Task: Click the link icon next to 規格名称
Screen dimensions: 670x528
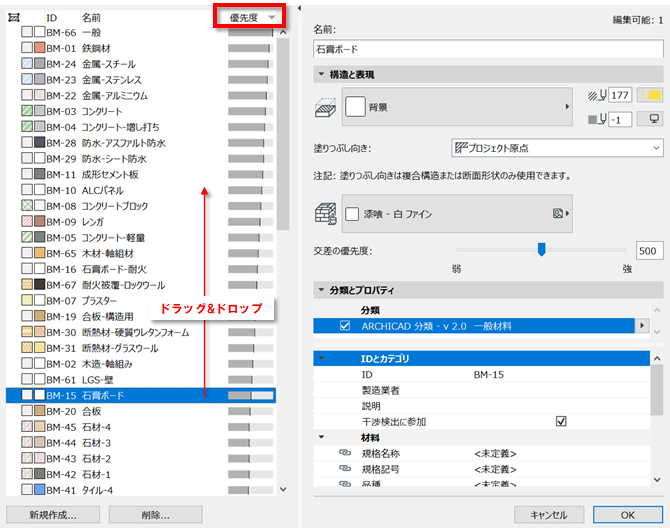Action: coord(345,453)
